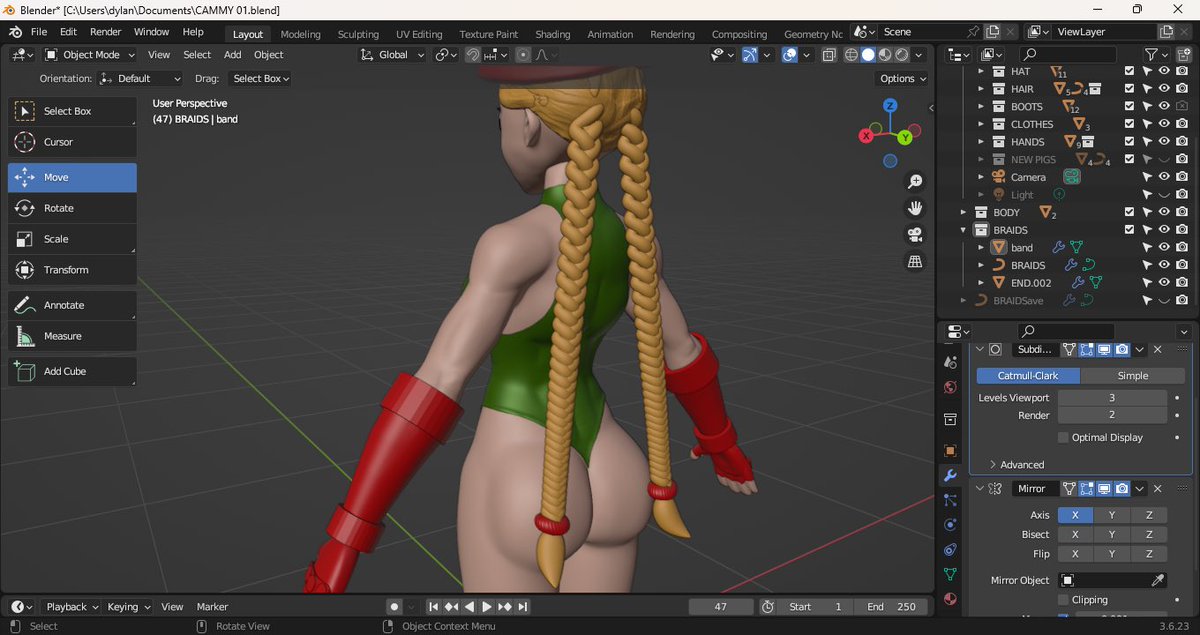Open the outliner filter dropdown
1200x635 pixels.
pyautogui.click(x=1156, y=55)
